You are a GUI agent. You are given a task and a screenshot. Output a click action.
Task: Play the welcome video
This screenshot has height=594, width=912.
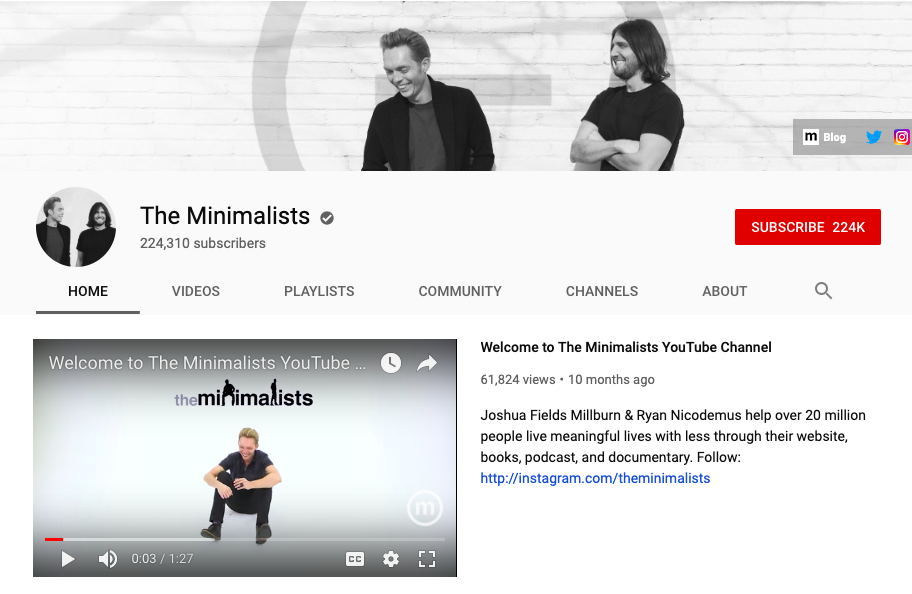pyautogui.click(x=67, y=559)
